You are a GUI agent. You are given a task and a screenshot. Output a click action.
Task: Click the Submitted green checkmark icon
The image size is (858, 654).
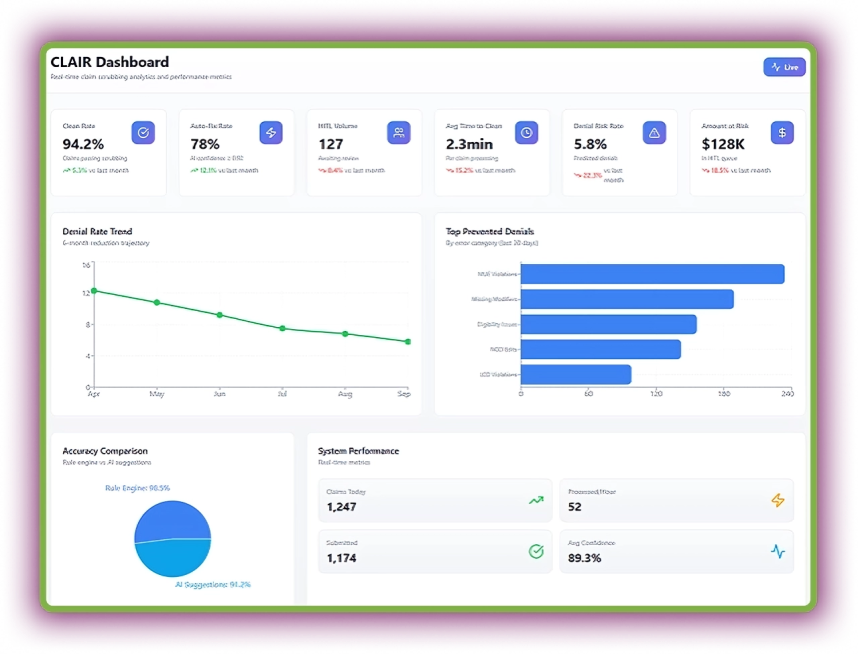[x=534, y=552]
